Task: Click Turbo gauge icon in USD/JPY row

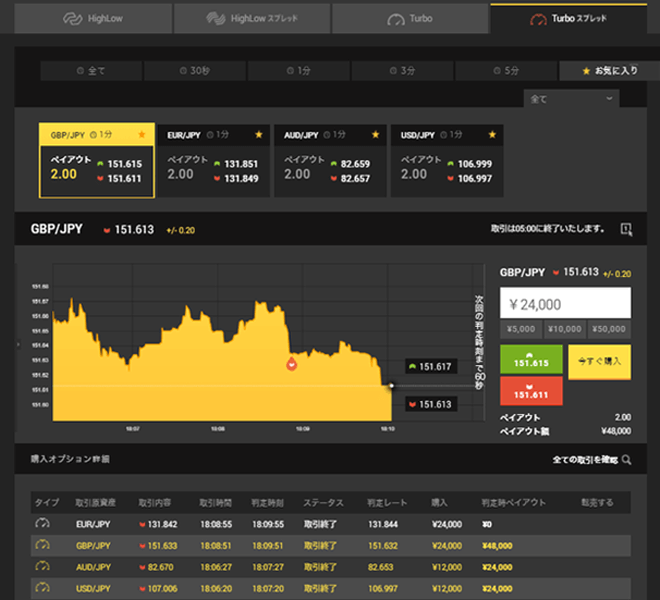Action: (x=43, y=588)
